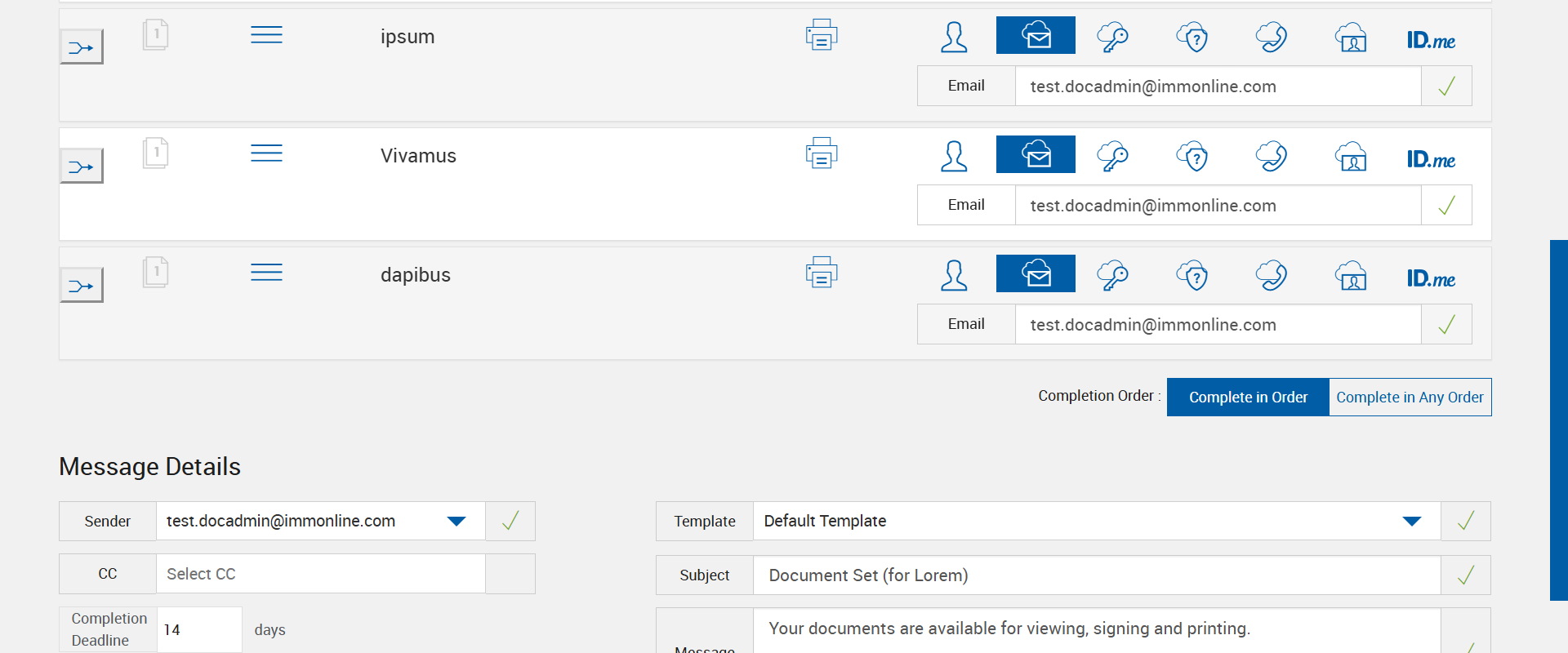Screen dimensions: 1568x653
Task: Select the email delivery icon for dapibus
Action: (x=1036, y=274)
